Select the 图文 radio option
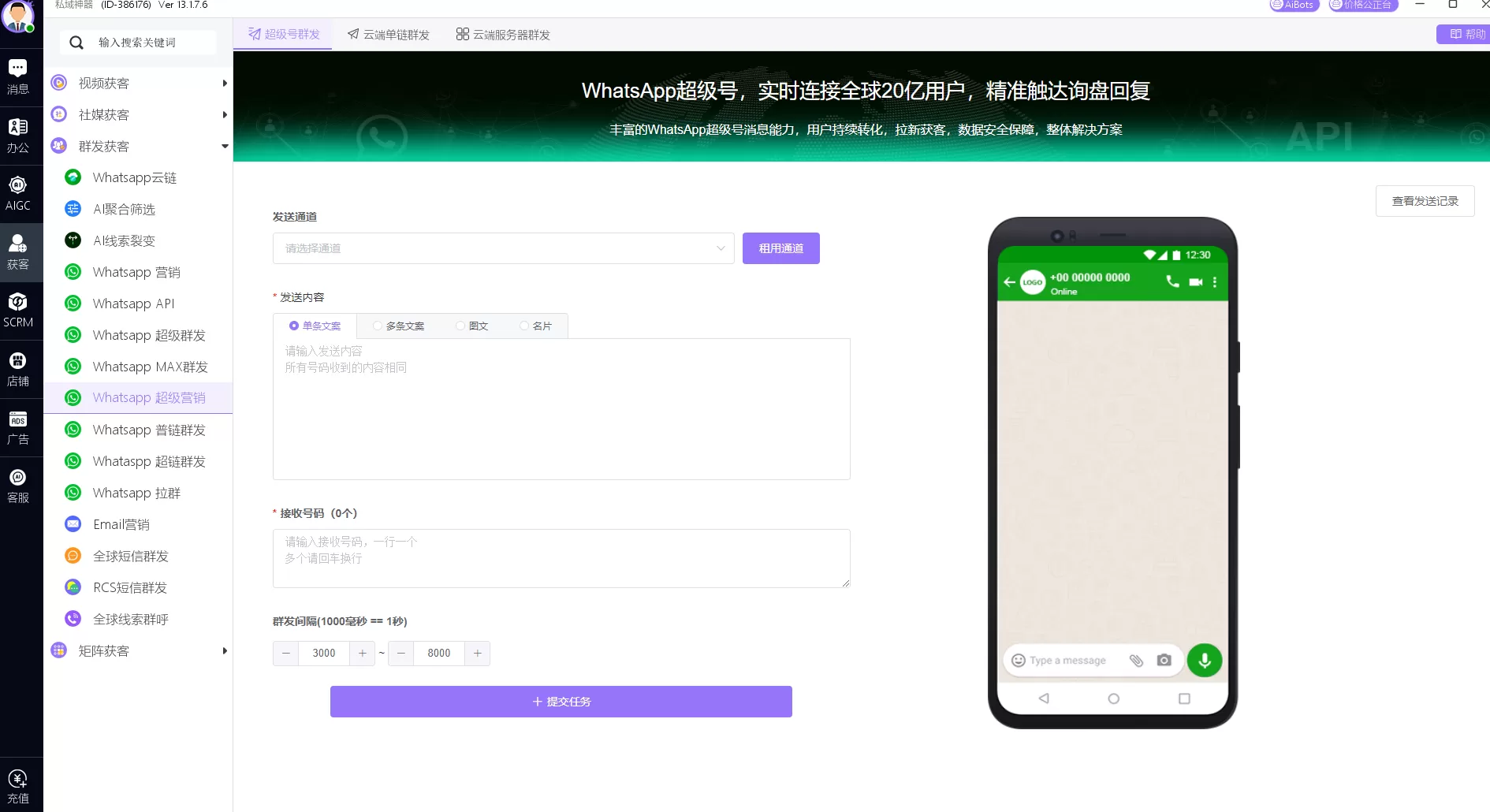This screenshot has height=812, width=1490. click(x=471, y=326)
